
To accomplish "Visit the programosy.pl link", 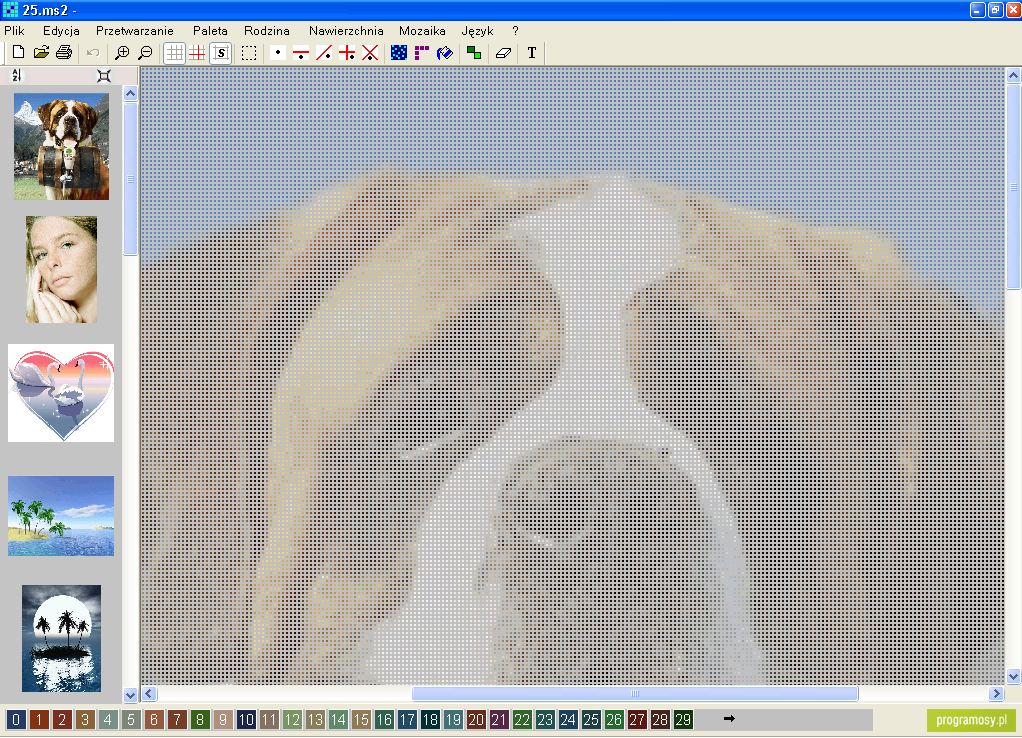I will coord(971,720).
